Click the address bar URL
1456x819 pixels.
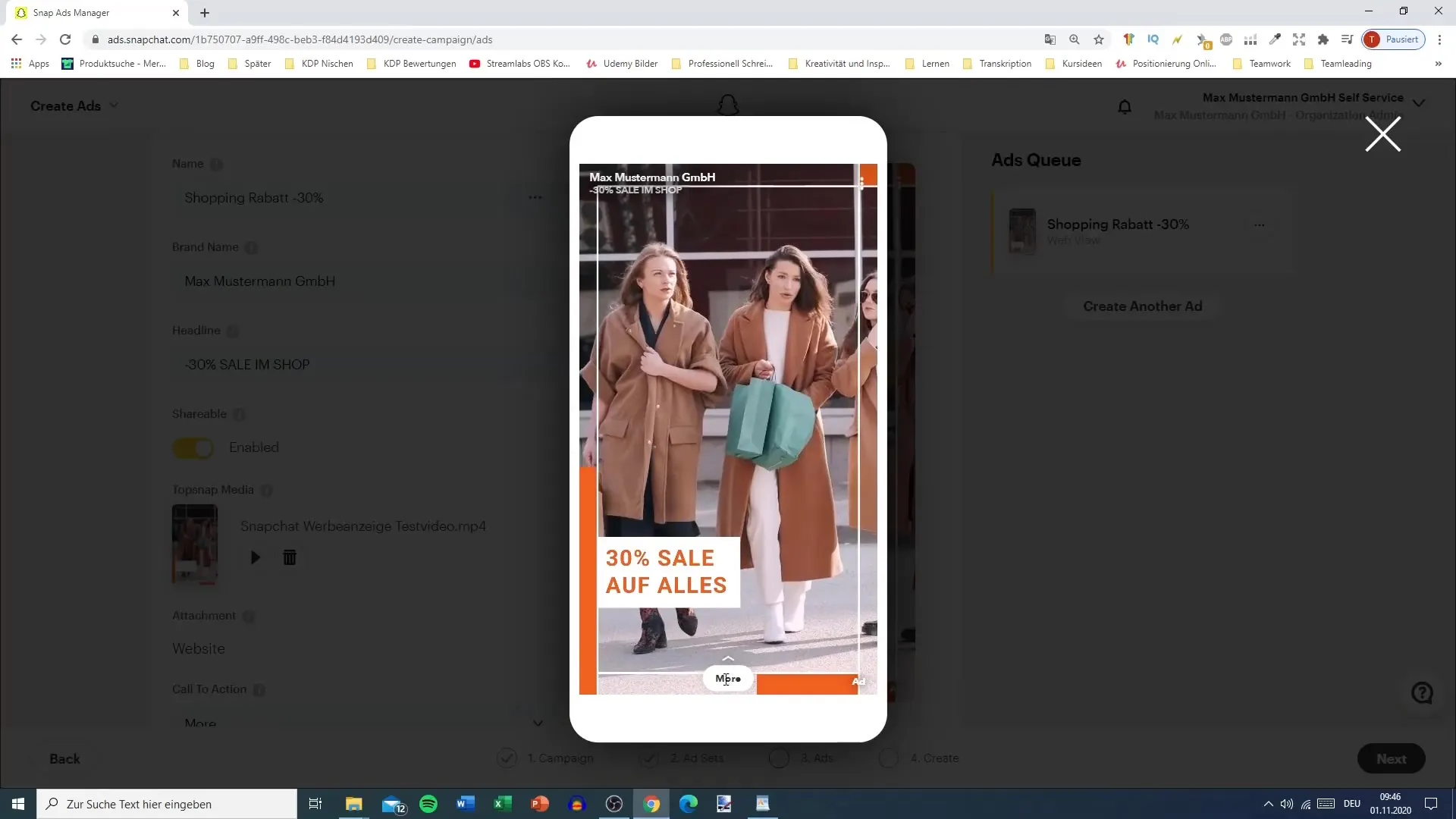(x=300, y=39)
